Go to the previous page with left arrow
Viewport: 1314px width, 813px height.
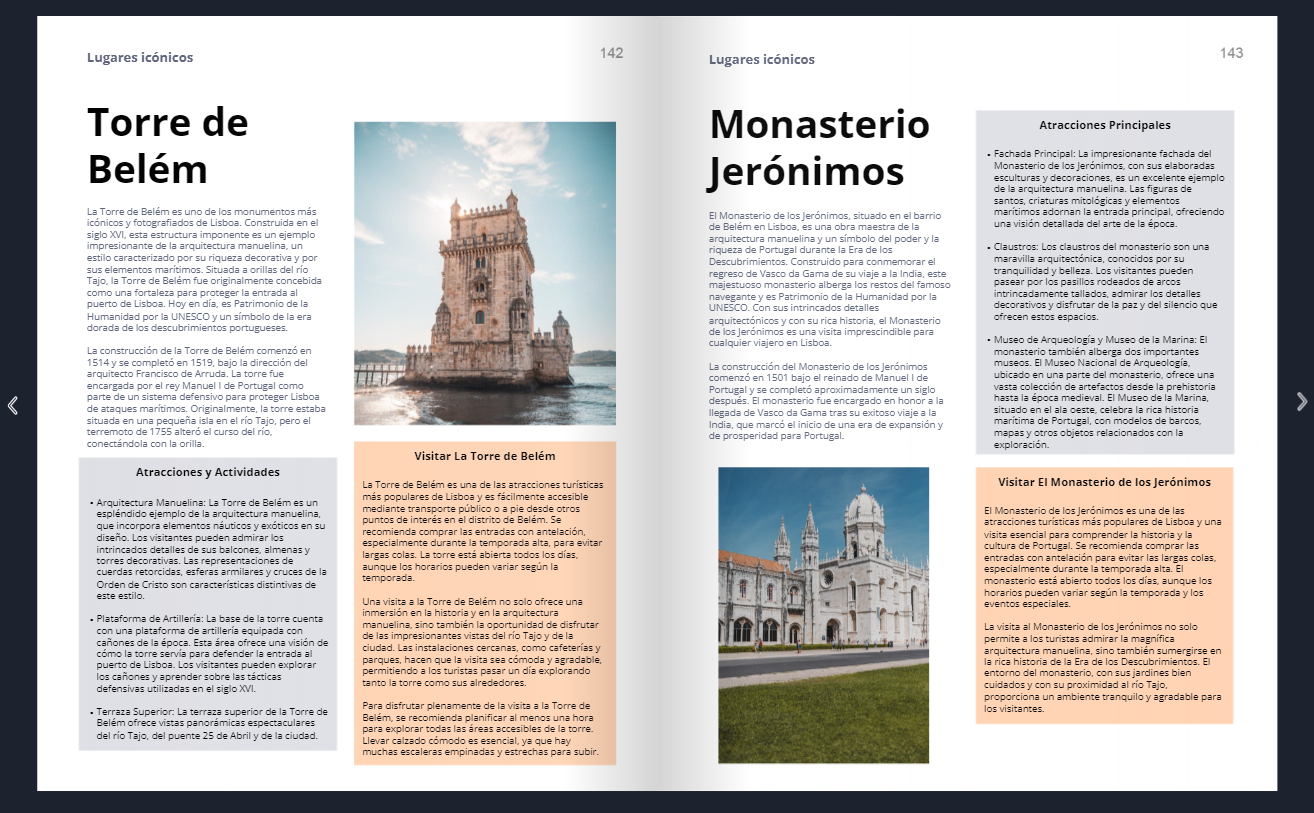point(12,405)
